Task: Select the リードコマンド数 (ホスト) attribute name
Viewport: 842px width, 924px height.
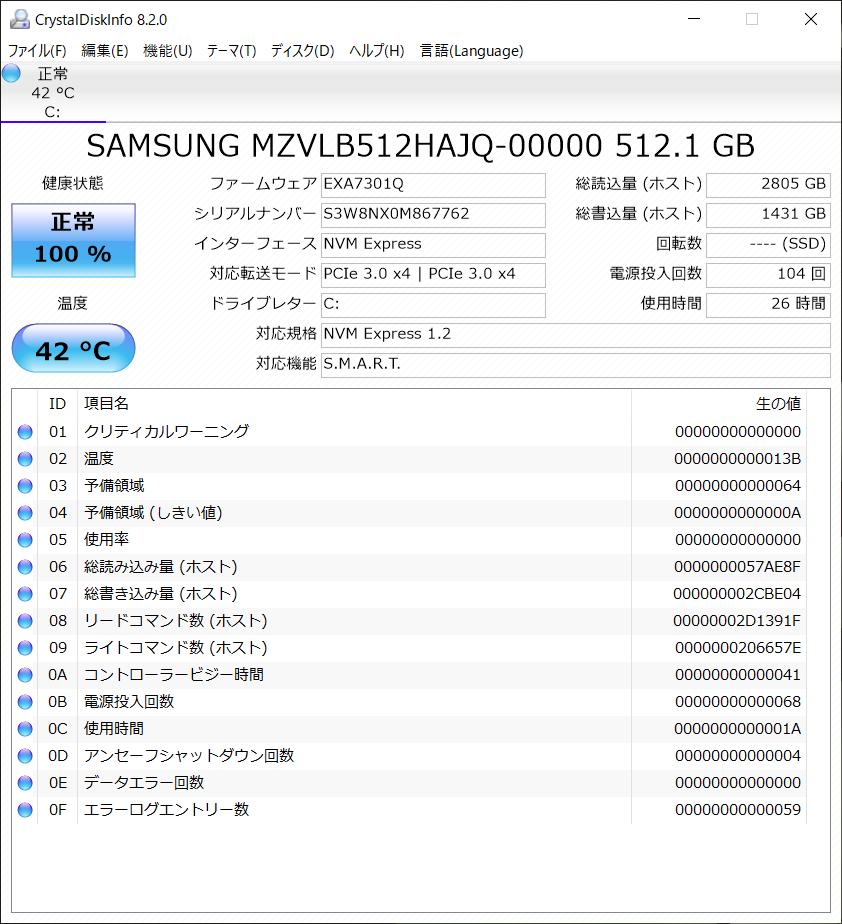Action: [176, 621]
